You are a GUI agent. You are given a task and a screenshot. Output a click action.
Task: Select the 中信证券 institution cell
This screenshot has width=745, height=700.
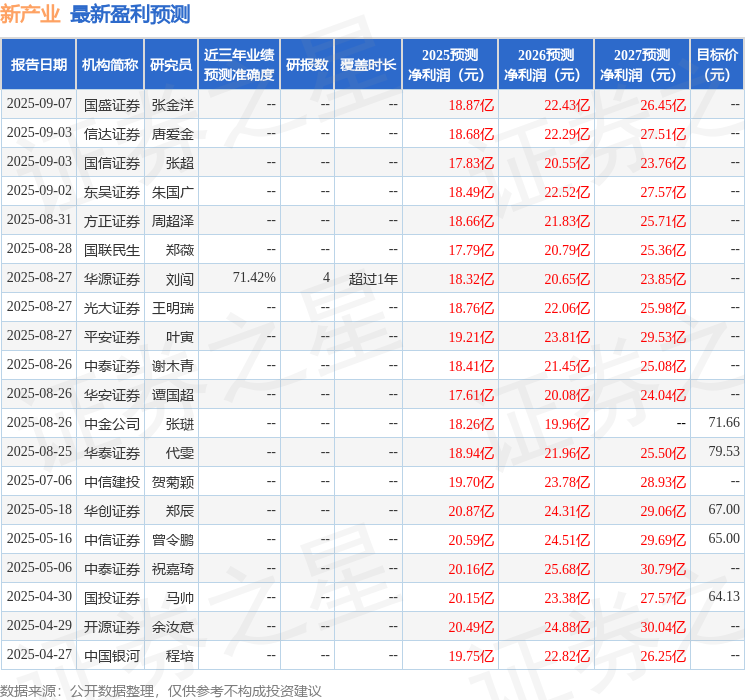(112, 540)
